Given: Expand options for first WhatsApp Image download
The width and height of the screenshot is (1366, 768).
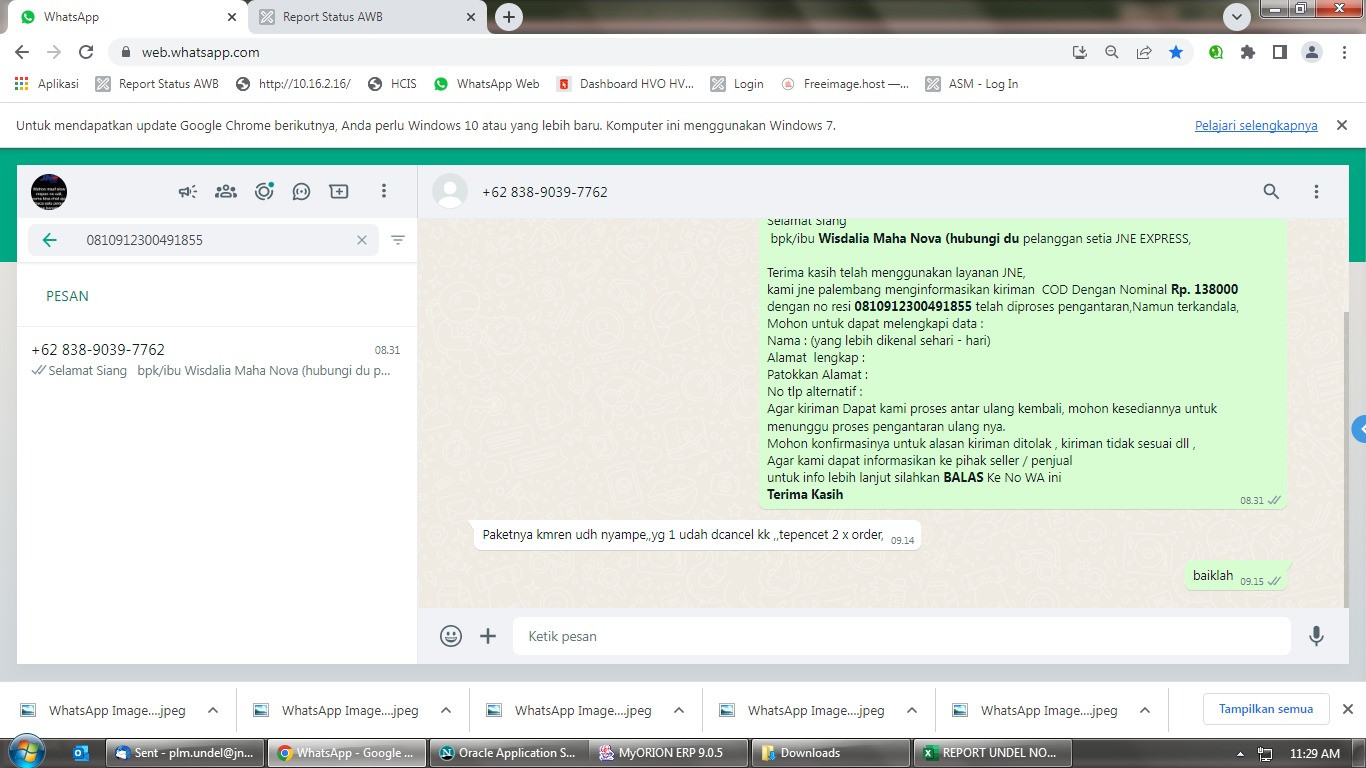Looking at the screenshot, I should (x=213, y=711).
